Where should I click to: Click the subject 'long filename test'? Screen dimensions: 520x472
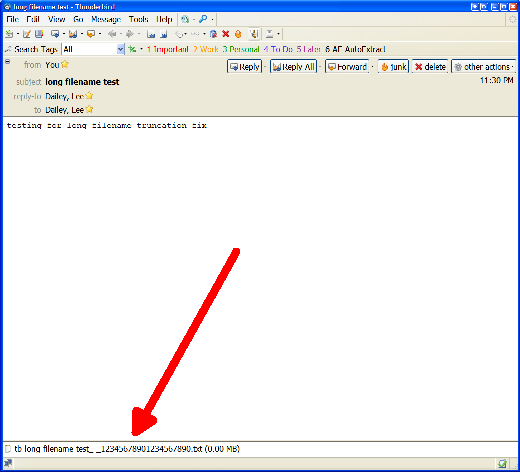82,82
